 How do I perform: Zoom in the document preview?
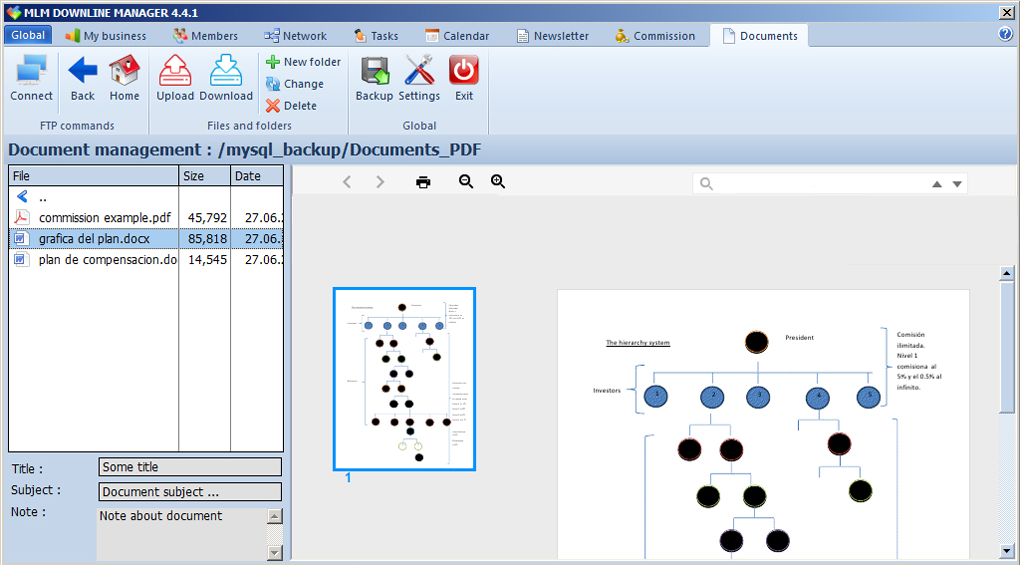coord(498,182)
